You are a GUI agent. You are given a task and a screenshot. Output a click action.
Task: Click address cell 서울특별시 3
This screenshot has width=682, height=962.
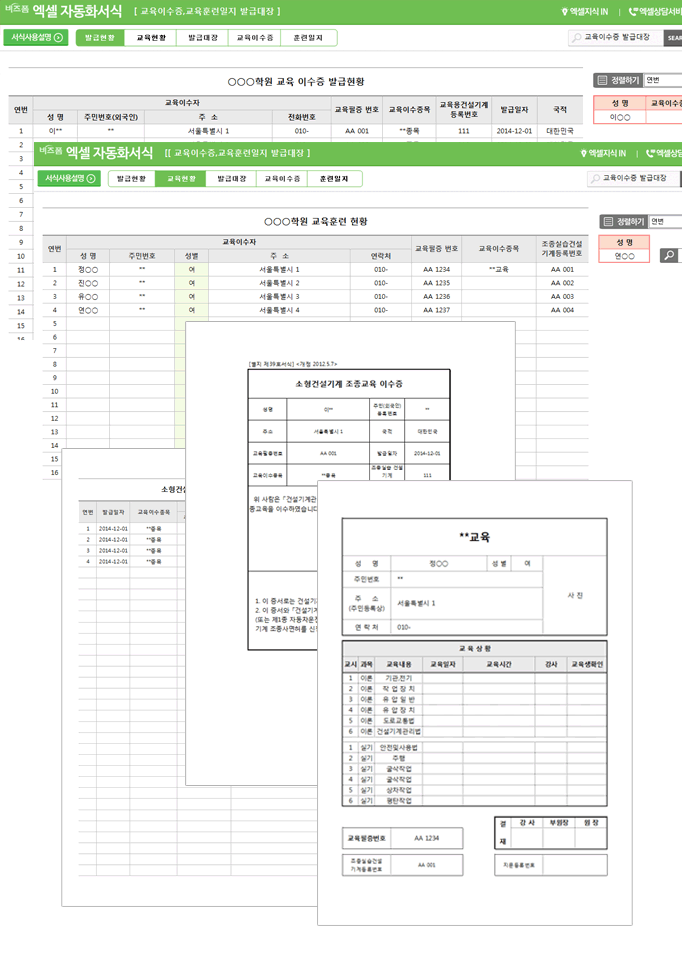coord(279,296)
